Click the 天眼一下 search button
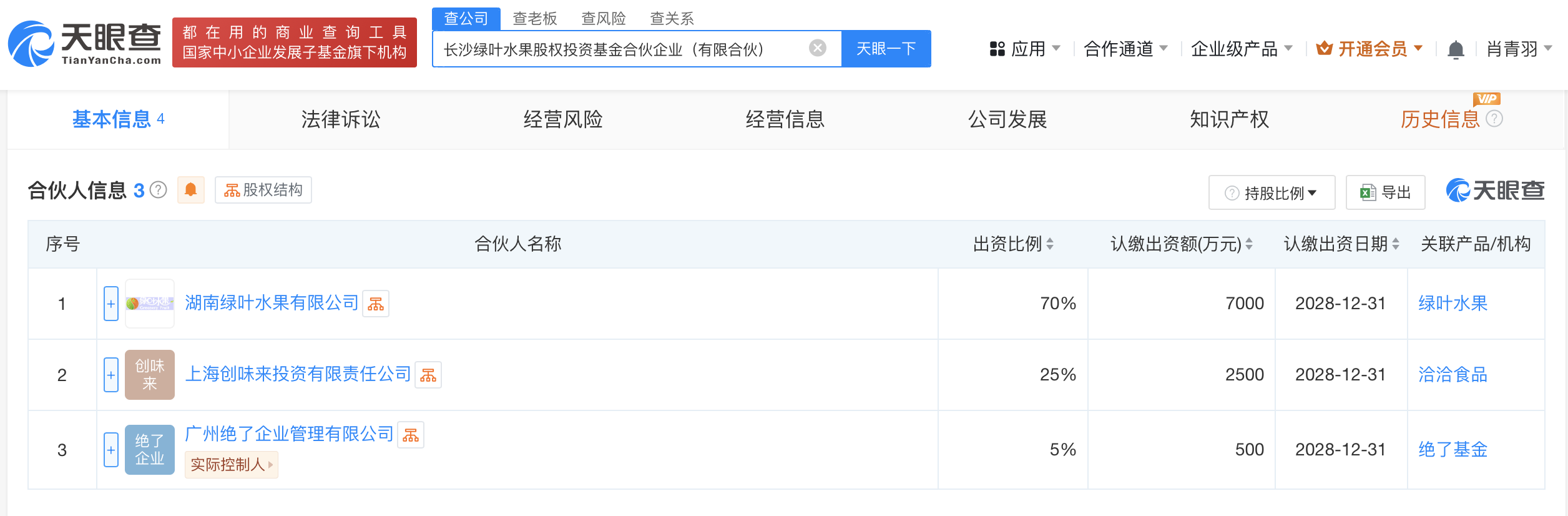The image size is (1568, 516). coord(886,49)
